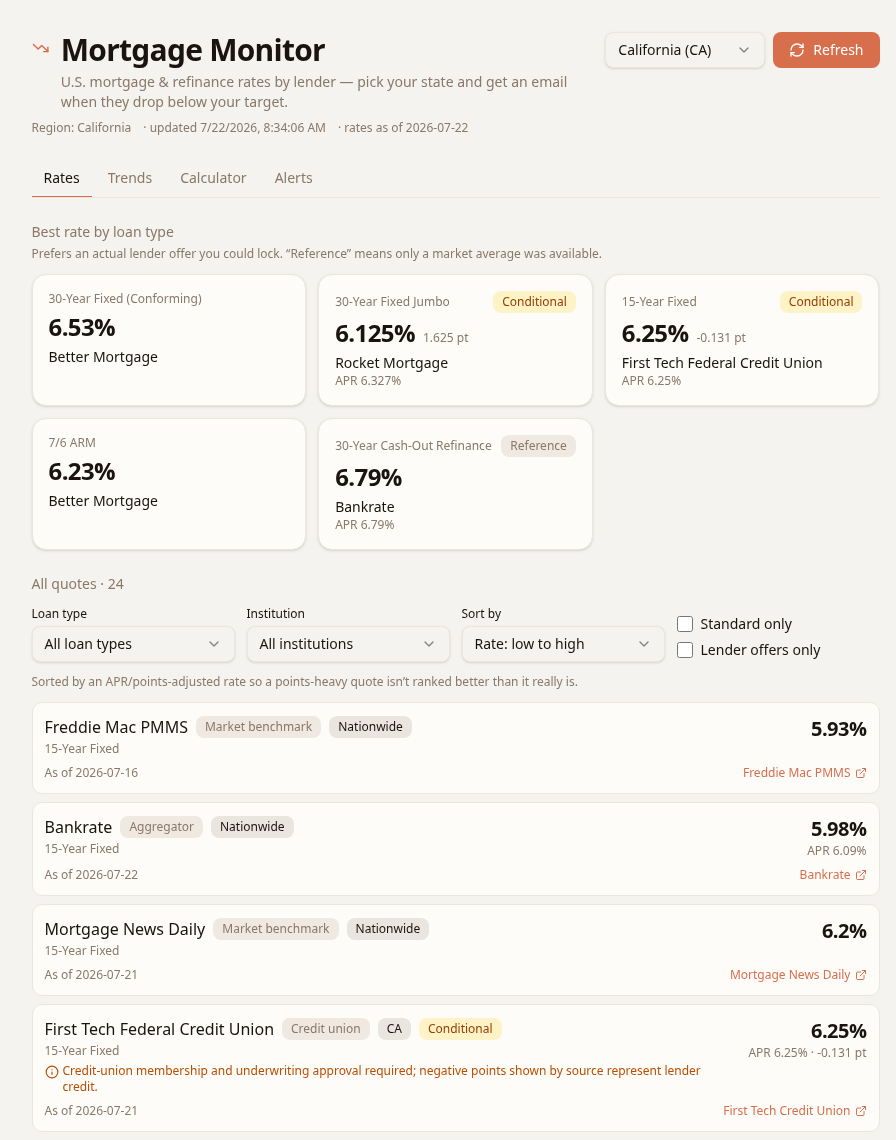Open the Calculator tab
Screen dimensions: 896x1140
point(213,178)
